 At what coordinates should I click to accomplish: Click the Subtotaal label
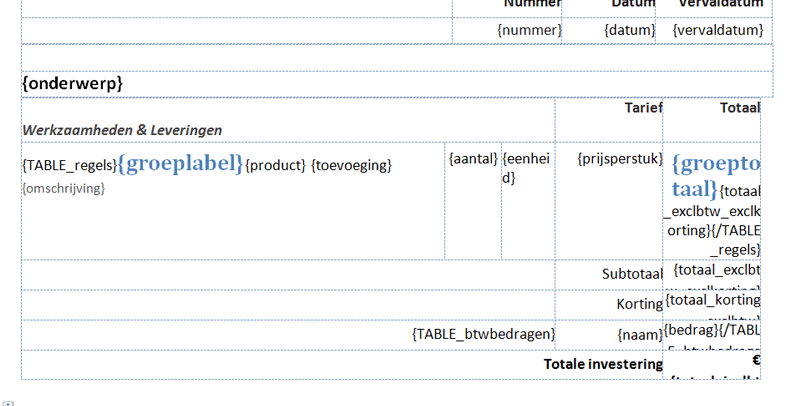[x=632, y=274]
